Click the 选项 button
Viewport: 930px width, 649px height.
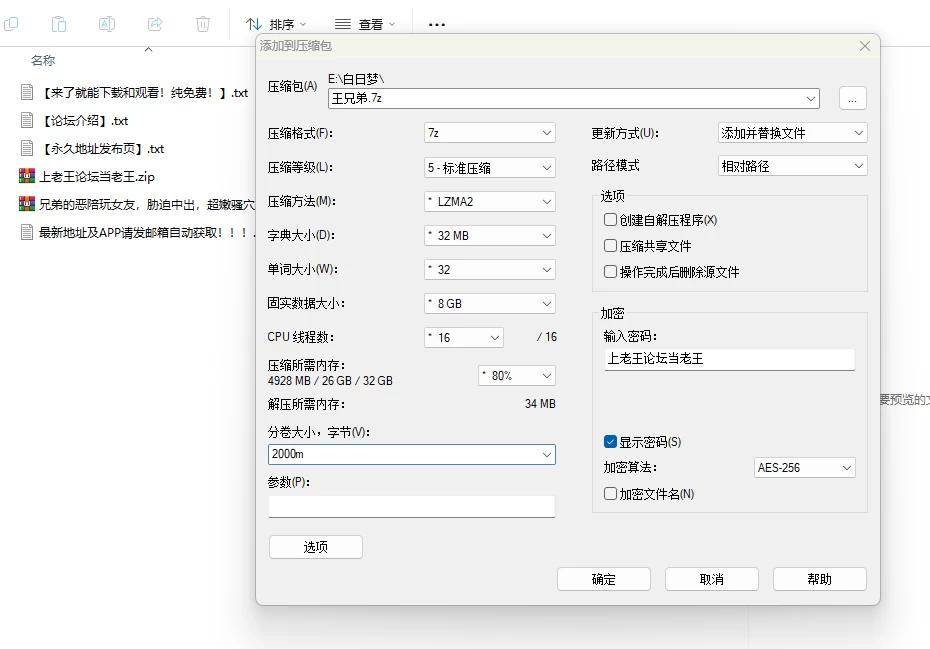coord(316,547)
